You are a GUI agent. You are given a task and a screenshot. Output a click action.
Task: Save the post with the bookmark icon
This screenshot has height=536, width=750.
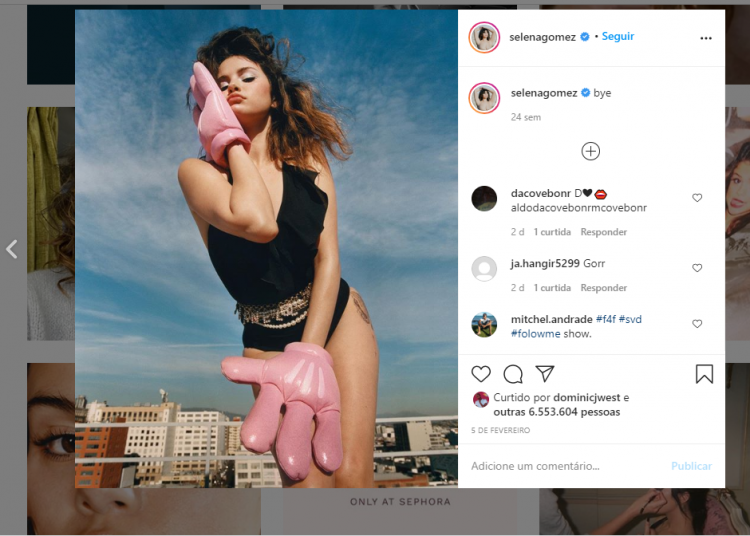pyautogui.click(x=704, y=374)
